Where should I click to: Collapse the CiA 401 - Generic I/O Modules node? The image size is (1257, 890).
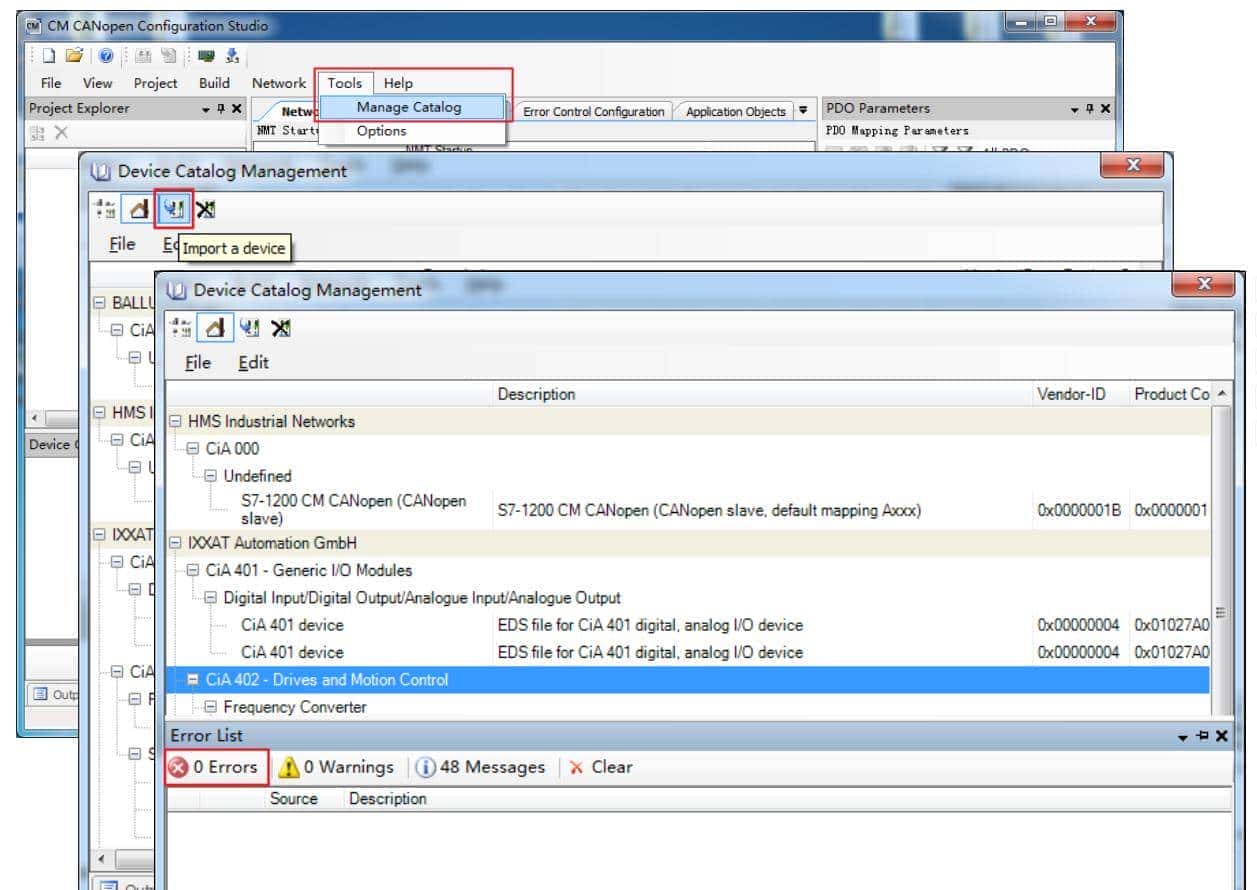(194, 571)
